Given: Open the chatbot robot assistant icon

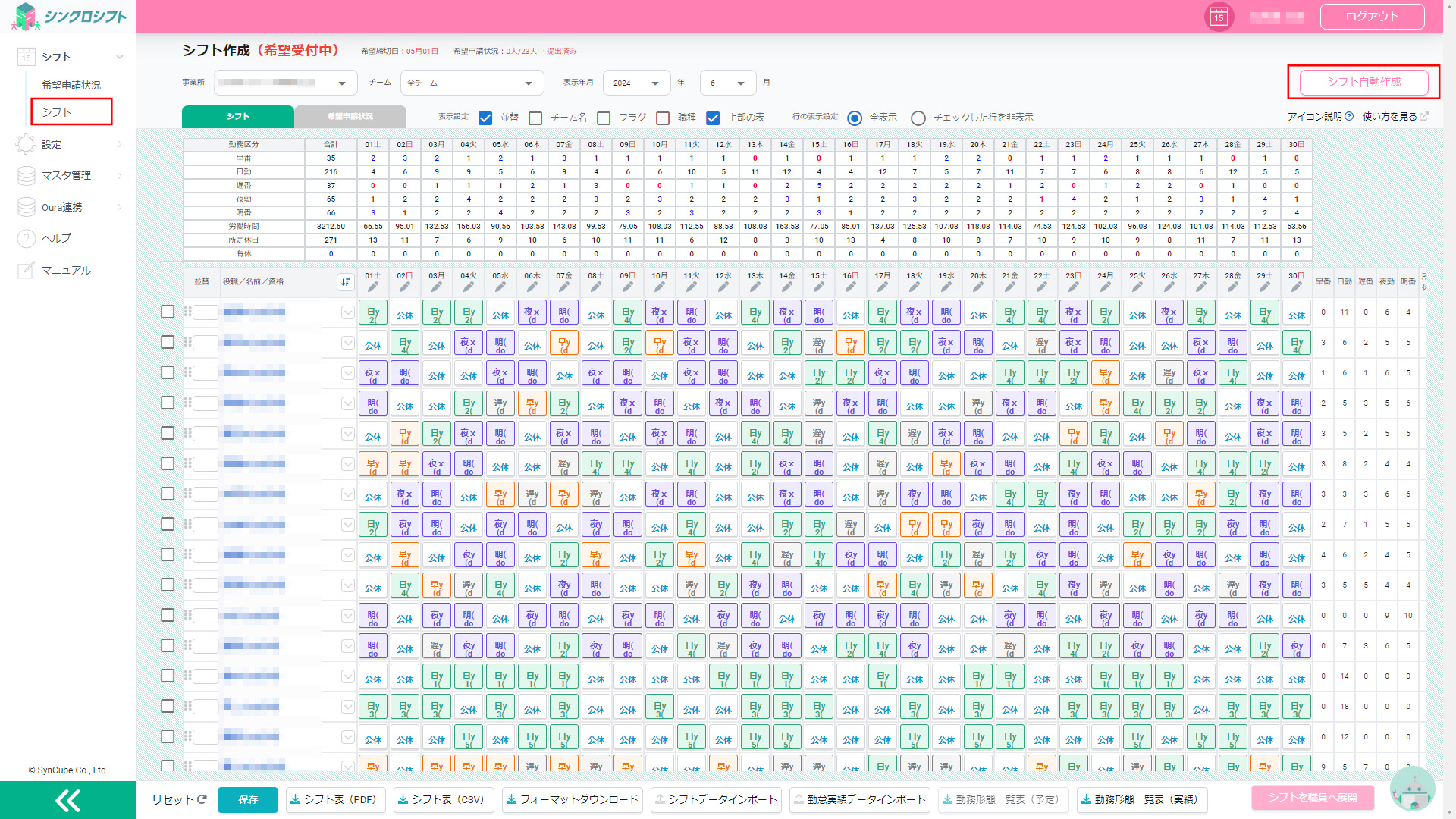Looking at the screenshot, I should click(1412, 790).
